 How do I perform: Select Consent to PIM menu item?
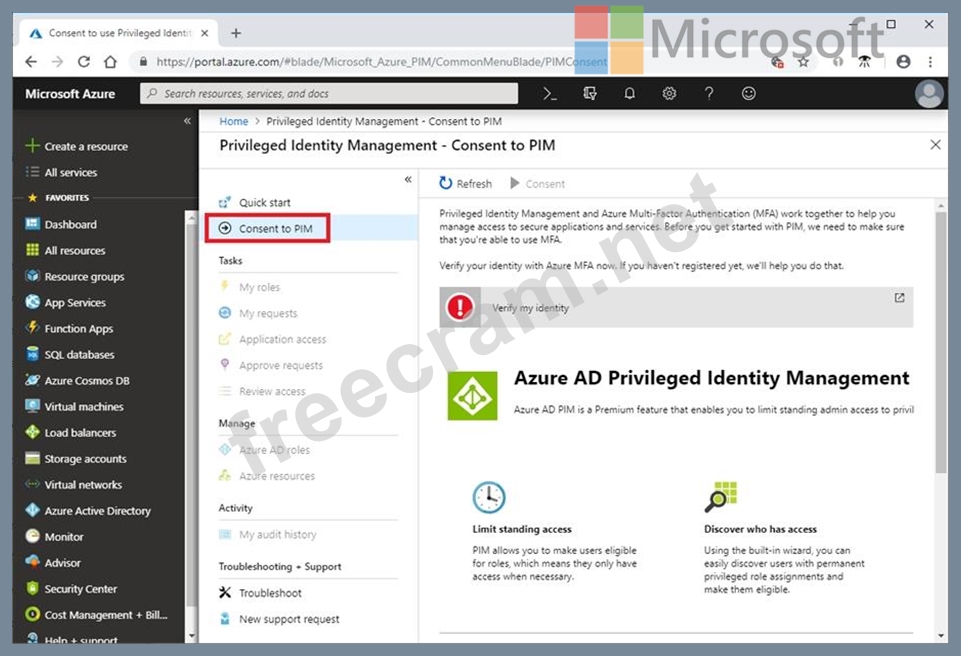(x=275, y=229)
